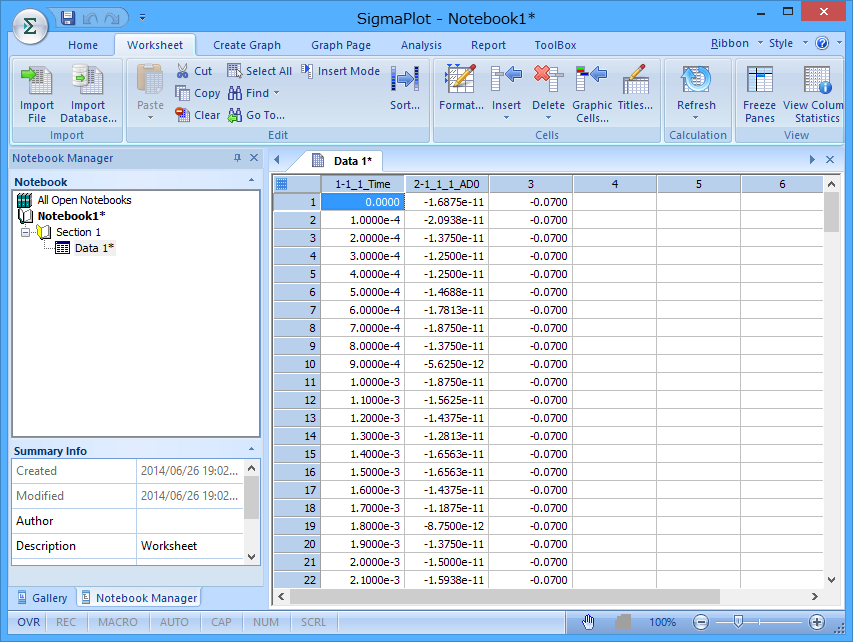Viewport: 853px width, 642px height.
Task: Open the Go To cell tool
Action: 256,115
